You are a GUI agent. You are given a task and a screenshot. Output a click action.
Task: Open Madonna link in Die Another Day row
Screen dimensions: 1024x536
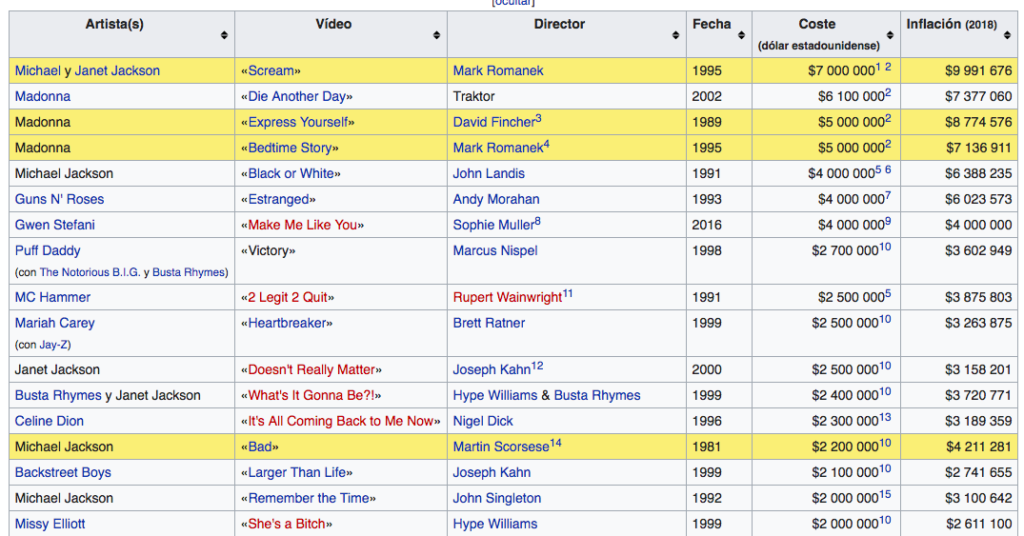[x=42, y=97]
